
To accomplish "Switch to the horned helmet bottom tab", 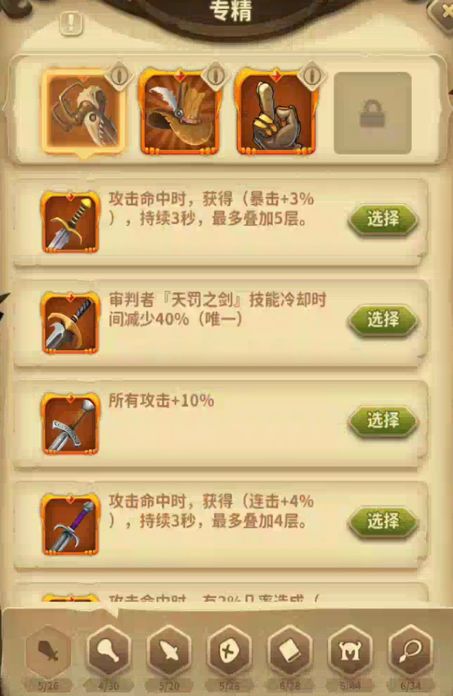I will 350,652.
